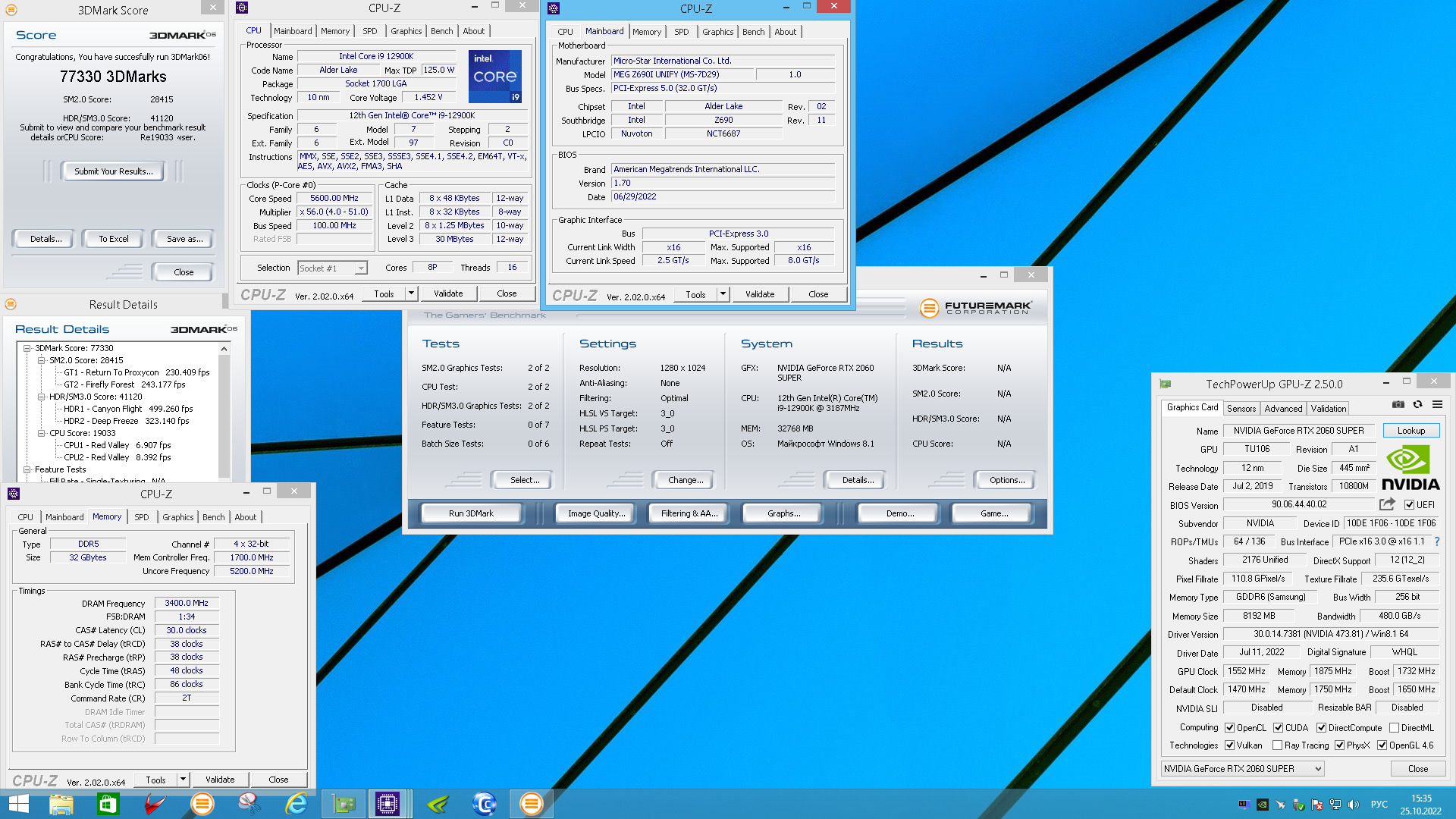Click the РУС language indicator
Image resolution: width=1456 pixels, height=819 pixels.
(x=1379, y=805)
